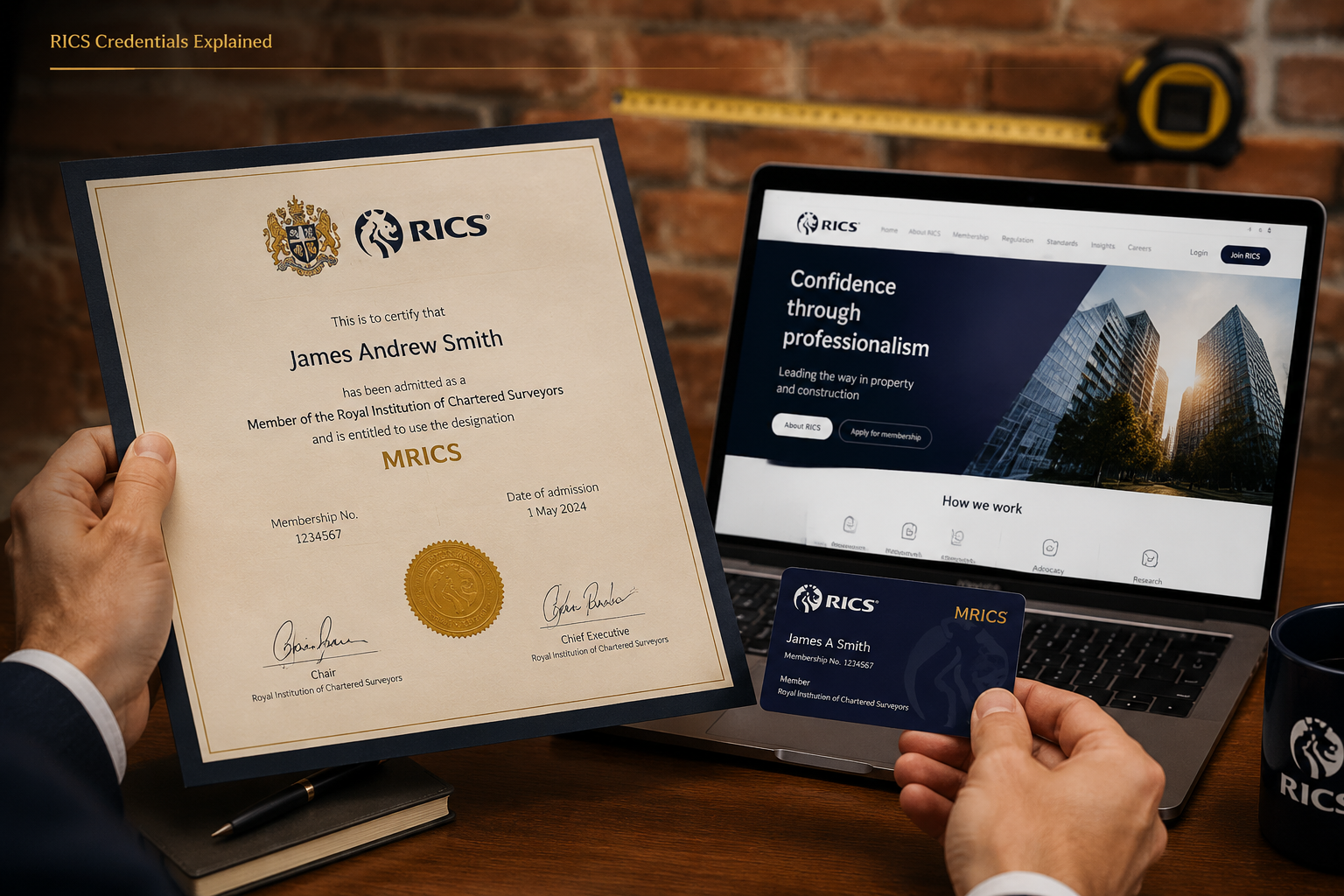Open the Home item in the website navigation
The width and height of the screenshot is (1344, 896).
(889, 230)
